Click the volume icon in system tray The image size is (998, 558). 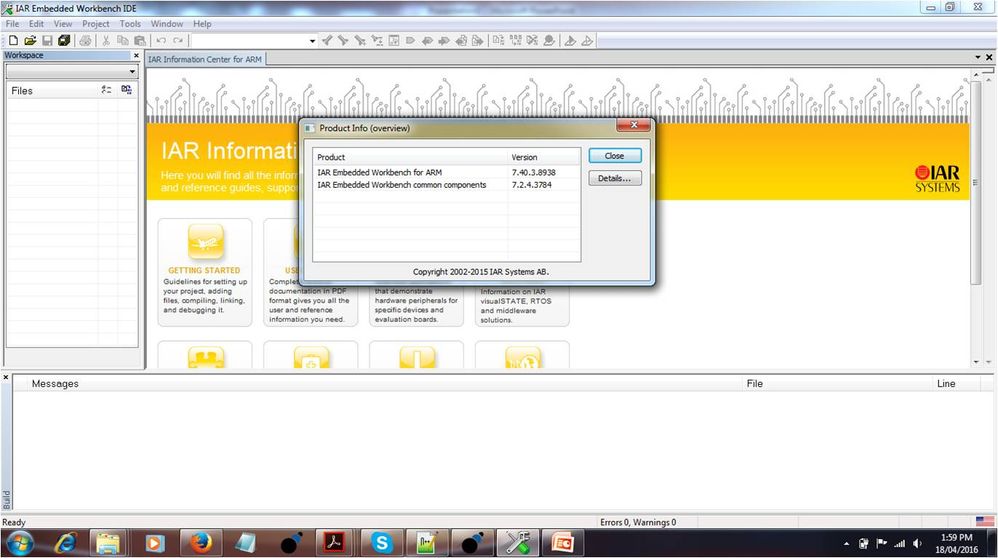(x=917, y=544)
